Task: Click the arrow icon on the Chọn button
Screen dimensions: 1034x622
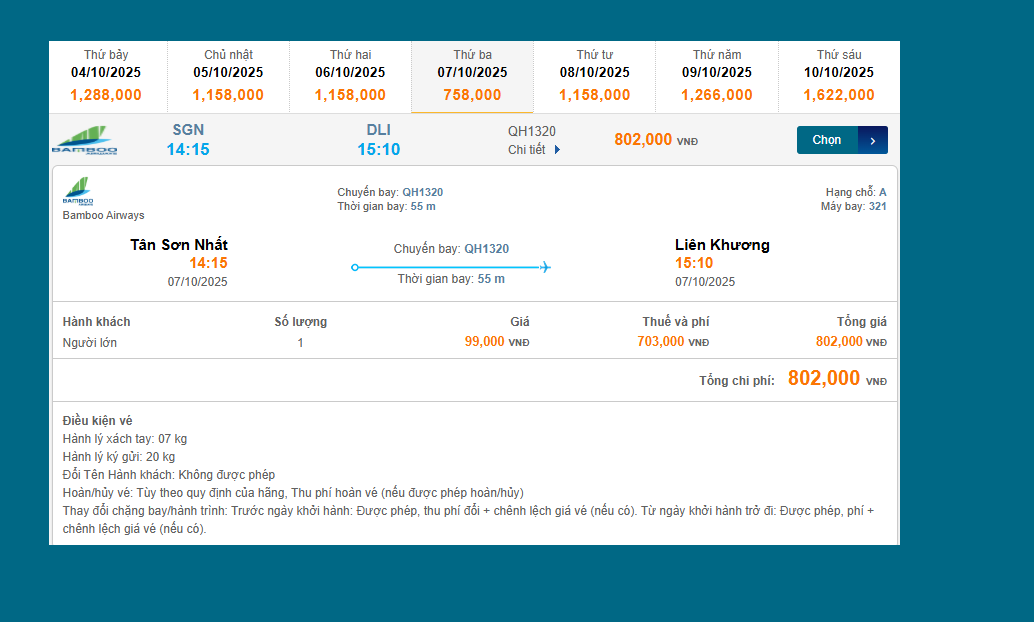Action: pyautogui.click(x=872, y=140)
